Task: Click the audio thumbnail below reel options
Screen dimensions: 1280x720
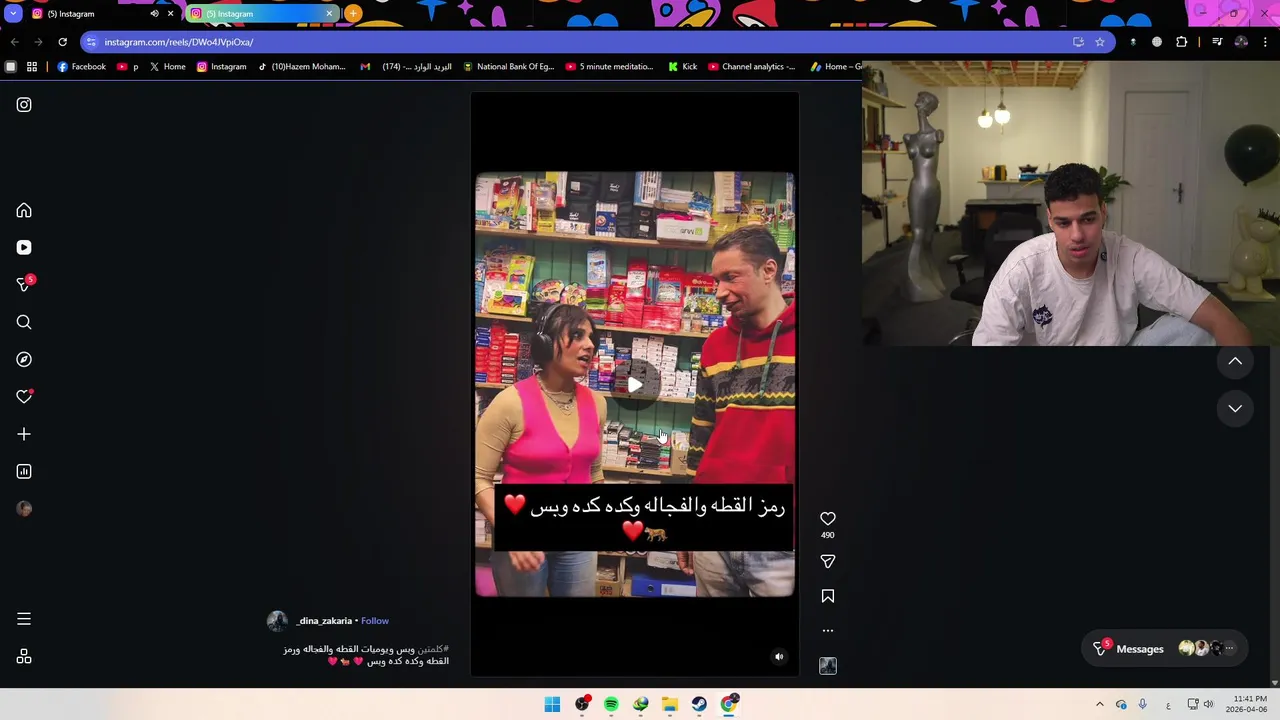Action: (x=828, y=666)
